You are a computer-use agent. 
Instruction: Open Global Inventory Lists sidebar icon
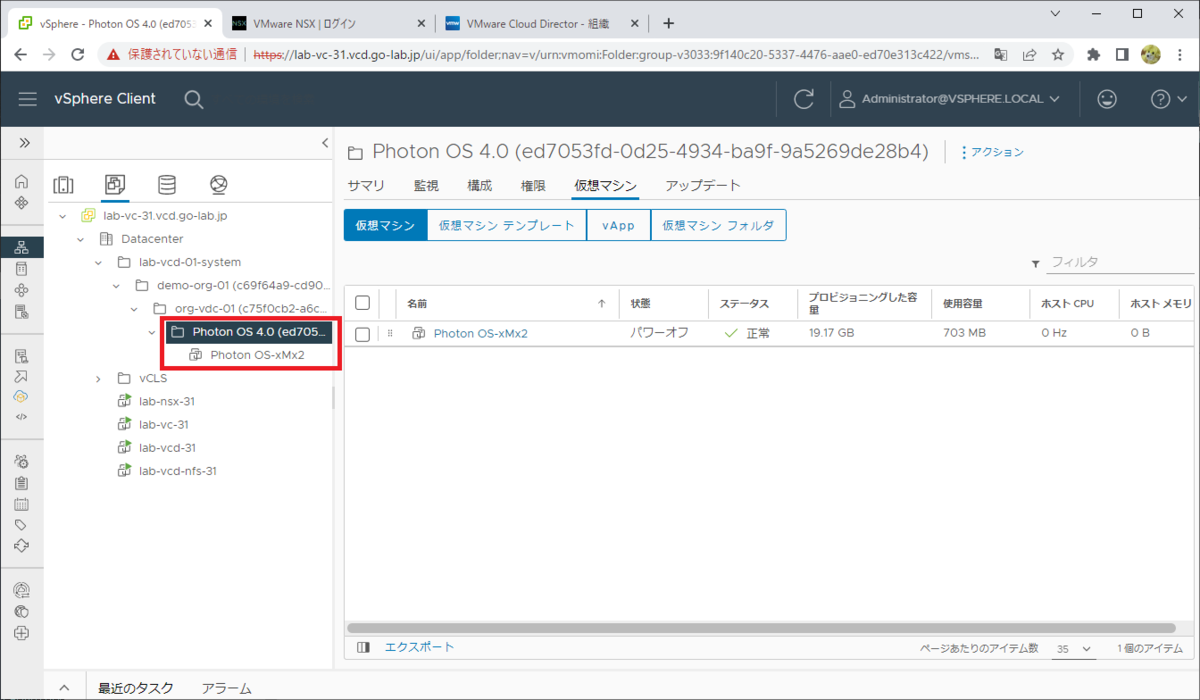[x=22, y=312]
